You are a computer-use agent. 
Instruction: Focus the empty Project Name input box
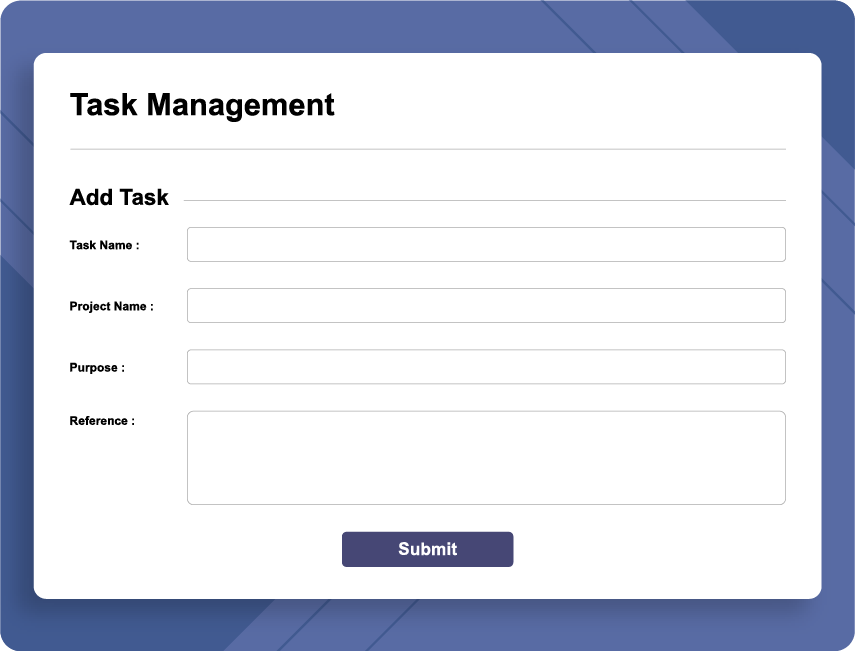coord(486,305)
